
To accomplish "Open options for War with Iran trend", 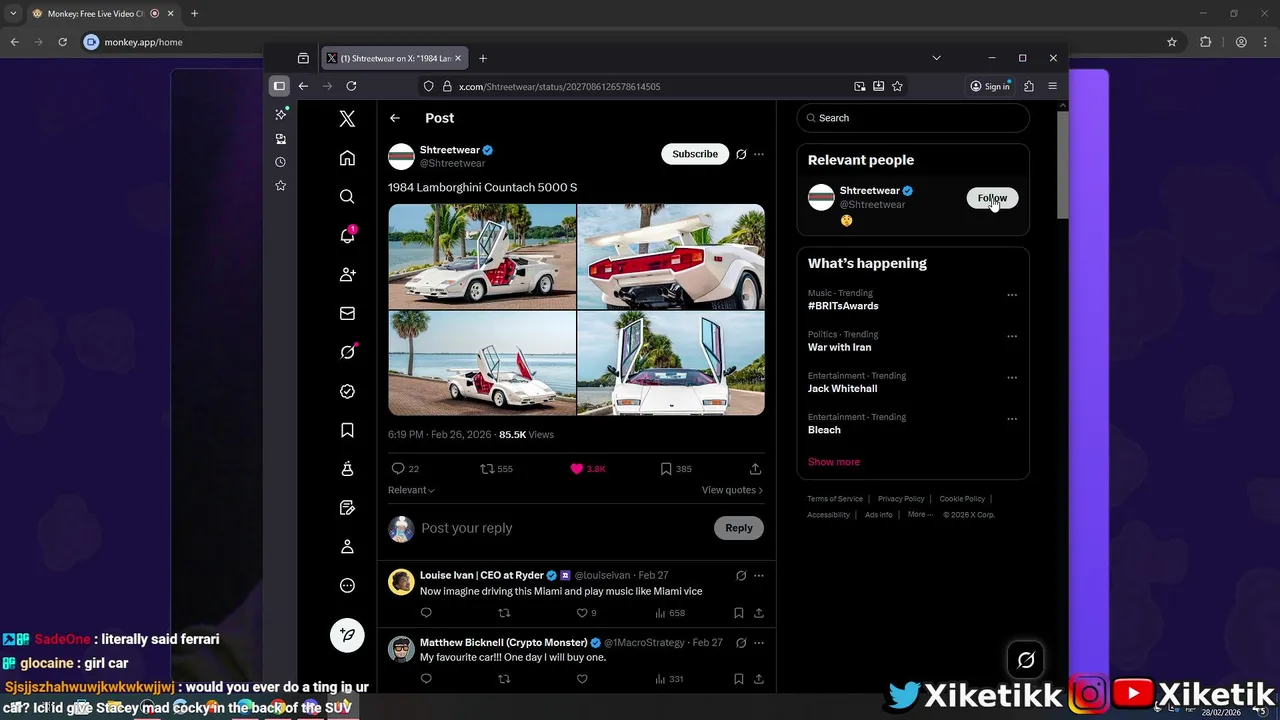I will coord(1012,337).
